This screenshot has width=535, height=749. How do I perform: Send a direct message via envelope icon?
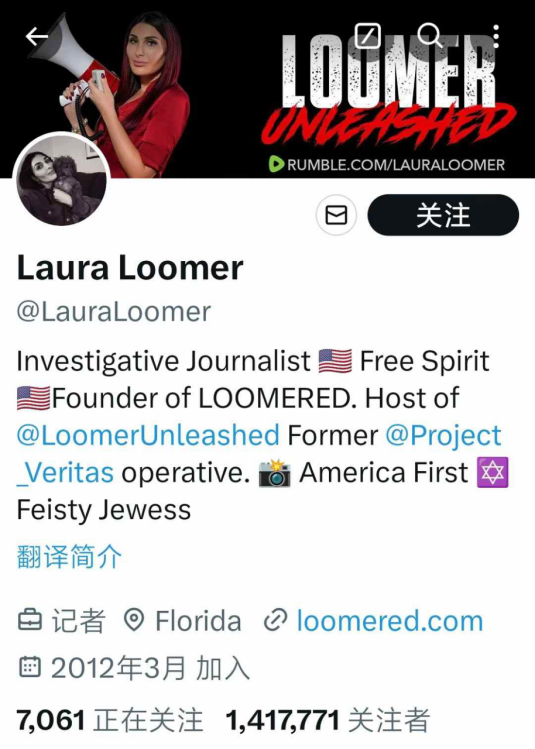(336, 215)
